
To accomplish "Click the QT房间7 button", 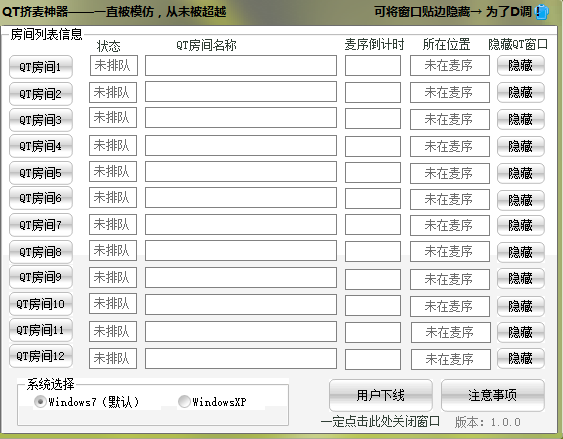I will [x=41, y=225].
